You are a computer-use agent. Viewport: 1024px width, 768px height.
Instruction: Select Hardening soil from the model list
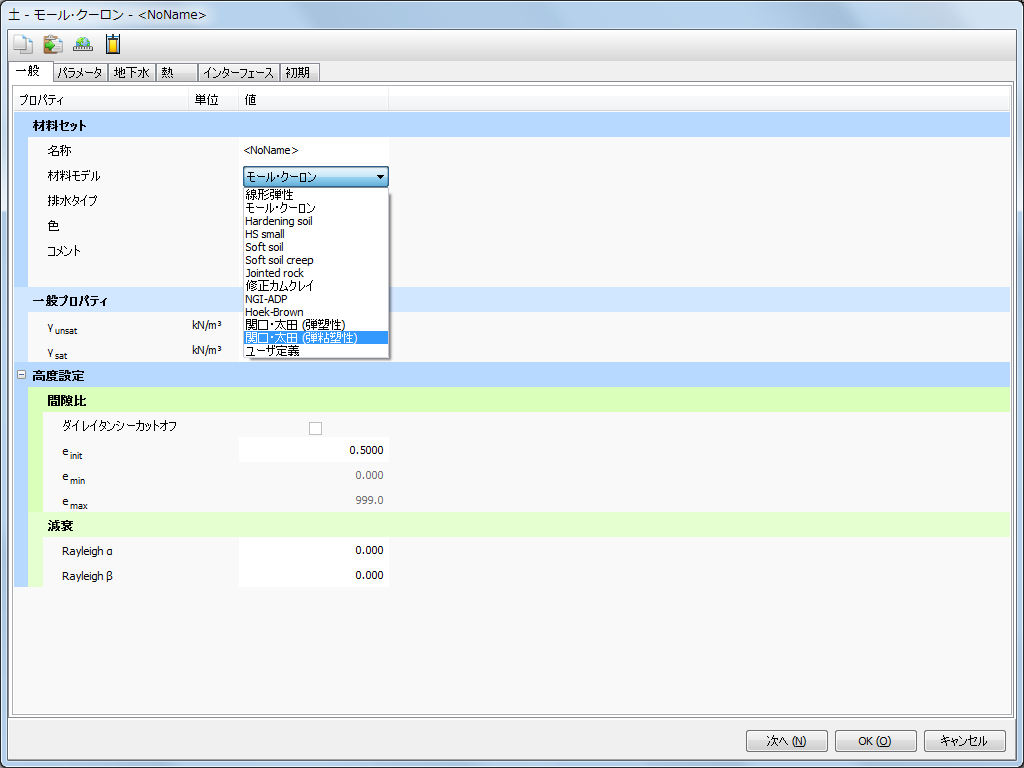(279, 221)
